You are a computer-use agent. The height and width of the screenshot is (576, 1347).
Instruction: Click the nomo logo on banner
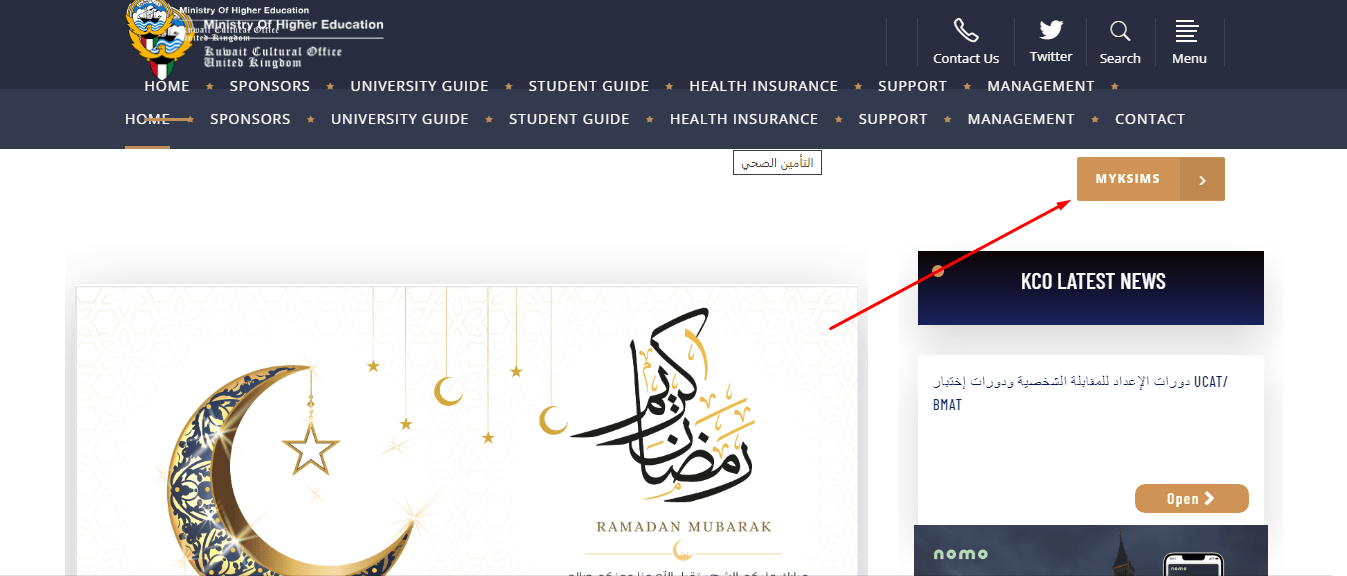point(961,554)
